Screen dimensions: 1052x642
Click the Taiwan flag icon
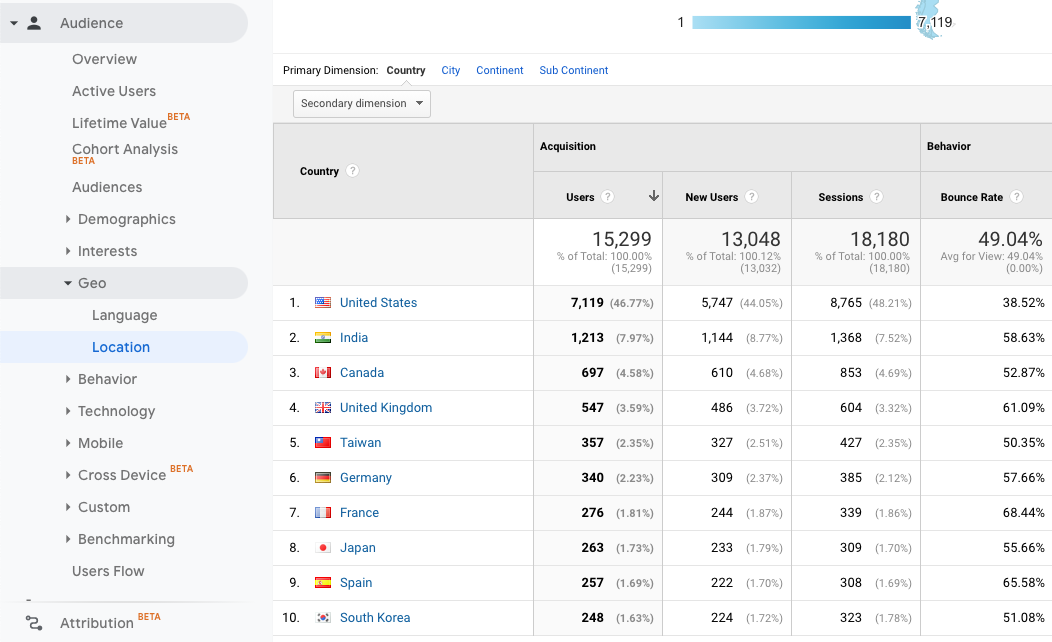pyautogui.click(x=323, y=443)
